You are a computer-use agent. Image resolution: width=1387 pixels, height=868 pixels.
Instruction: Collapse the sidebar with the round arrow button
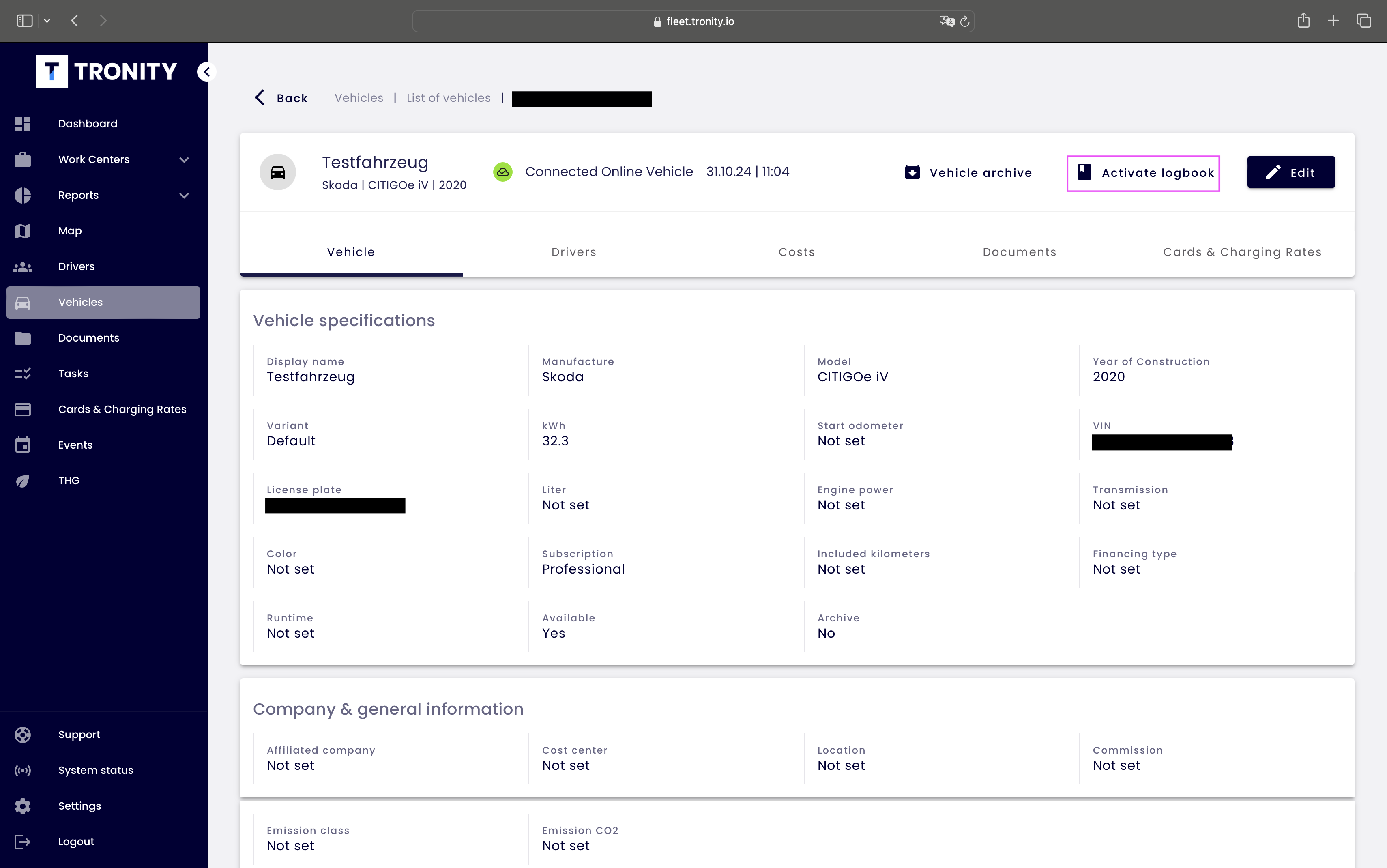click(x=206, y=72)
